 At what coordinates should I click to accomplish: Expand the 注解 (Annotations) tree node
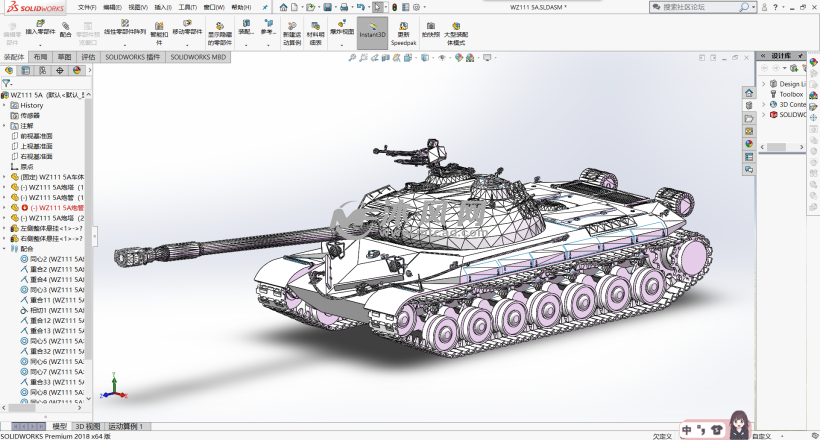(x=4, y=126)
